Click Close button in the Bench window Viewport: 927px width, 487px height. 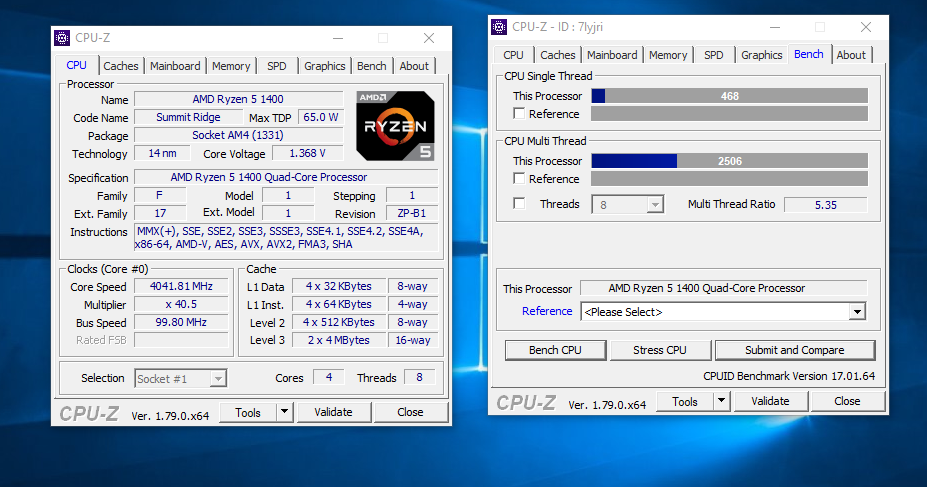click(x=847, y=401)
